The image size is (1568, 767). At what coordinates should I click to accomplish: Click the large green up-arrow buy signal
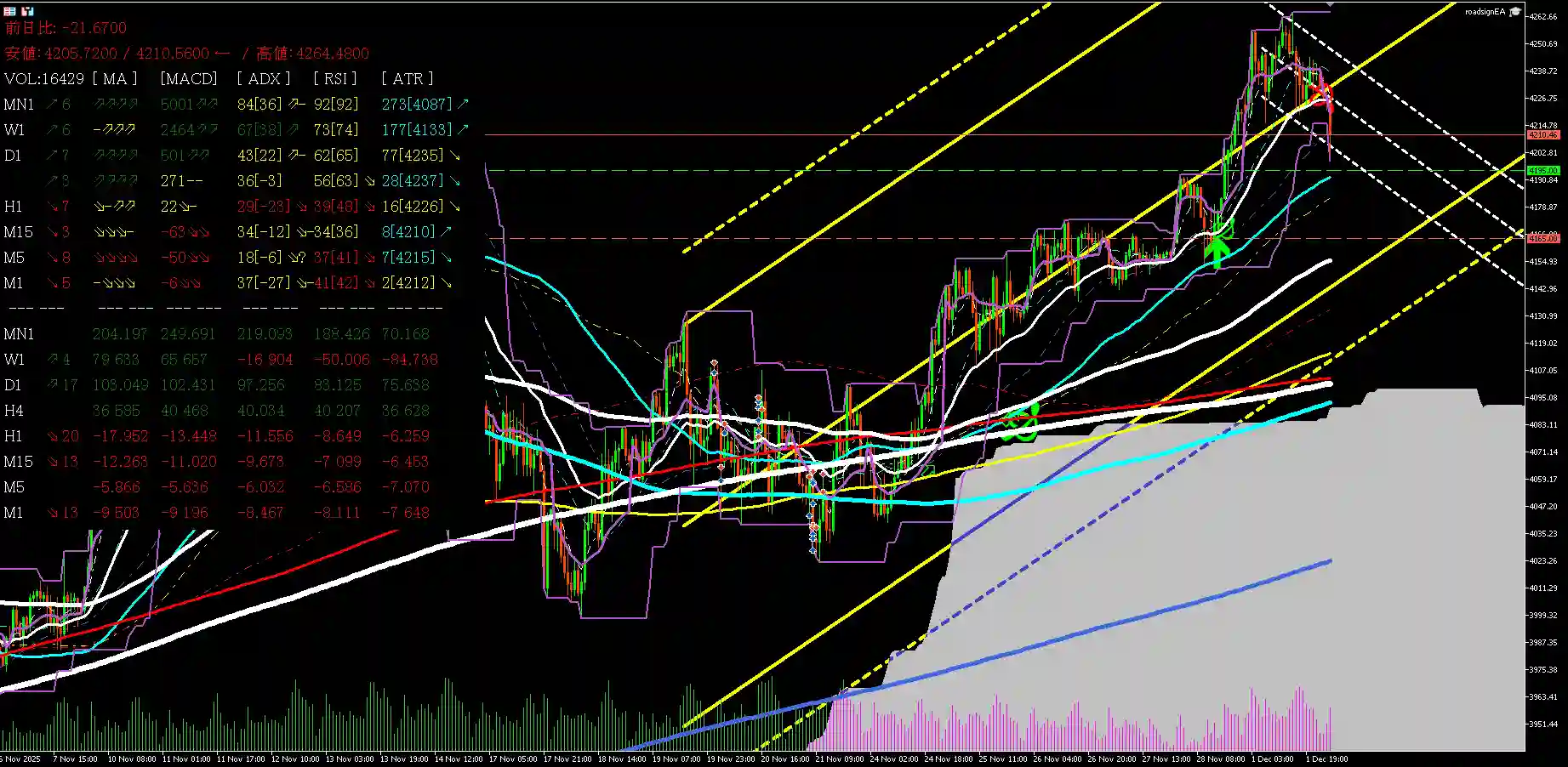(1217, 251)
